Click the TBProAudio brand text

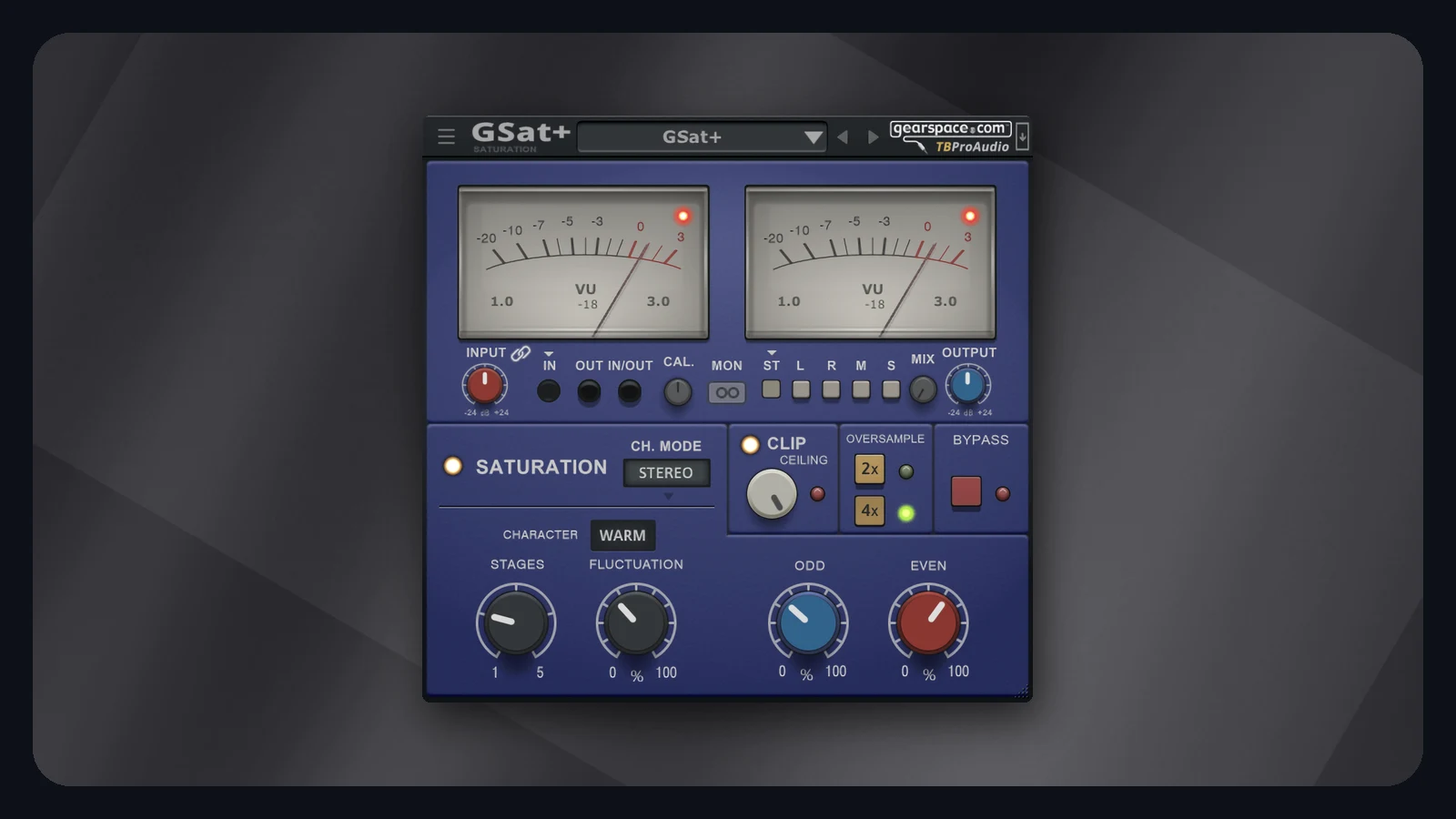pyautogui.click(x=972, y=147)
